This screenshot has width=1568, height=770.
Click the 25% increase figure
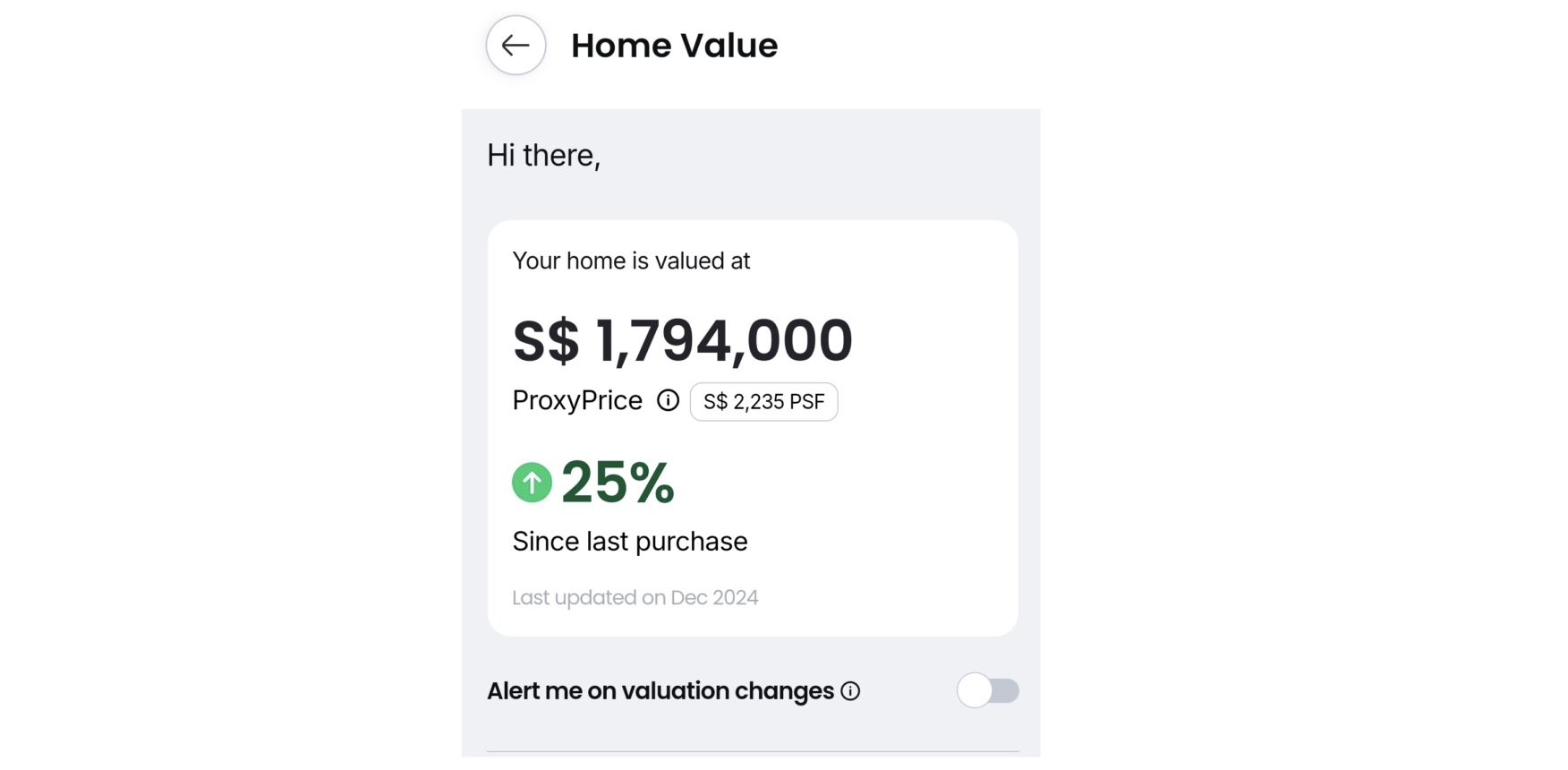tap(617, 483)
